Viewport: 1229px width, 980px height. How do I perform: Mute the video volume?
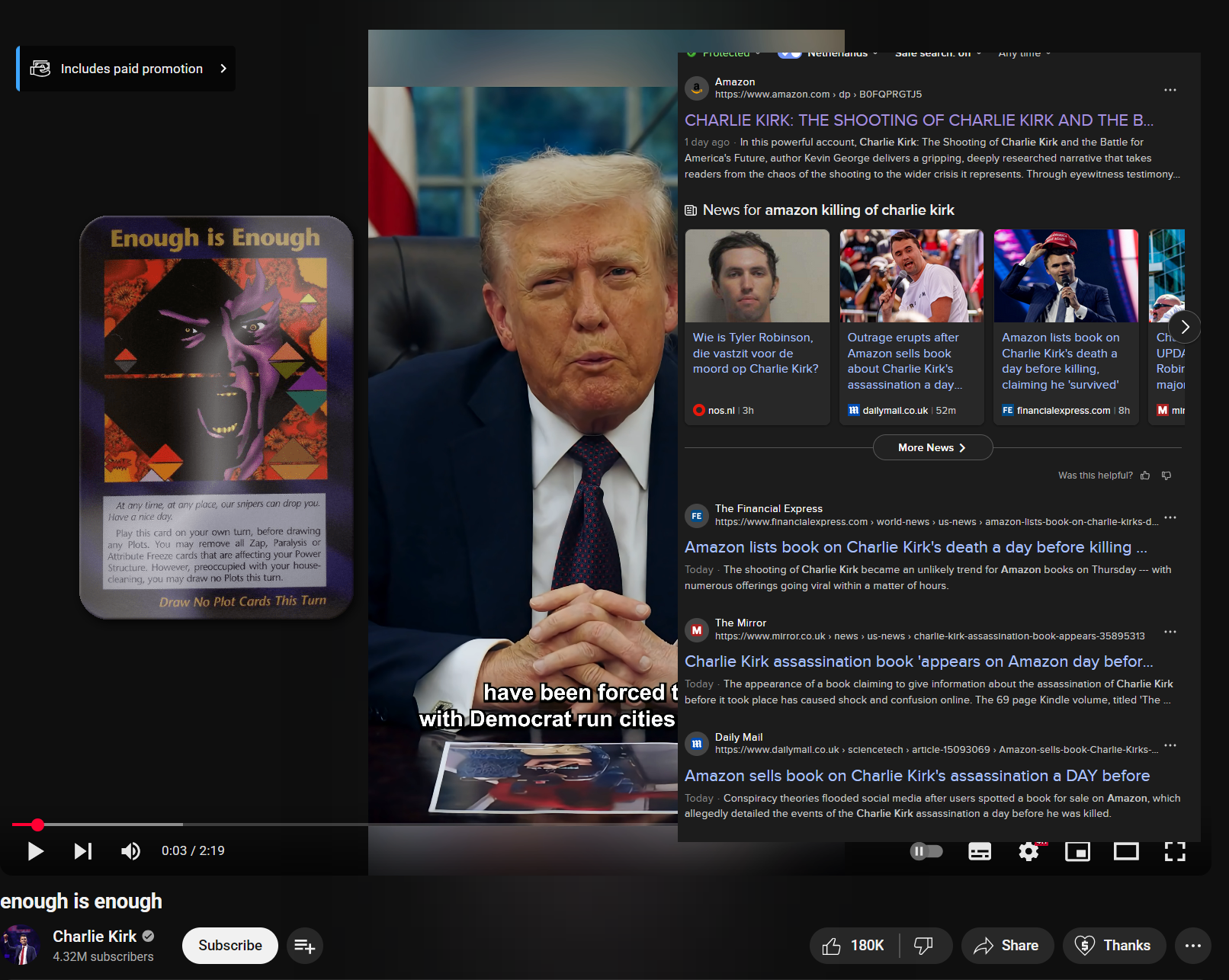(x=130, y=851)
